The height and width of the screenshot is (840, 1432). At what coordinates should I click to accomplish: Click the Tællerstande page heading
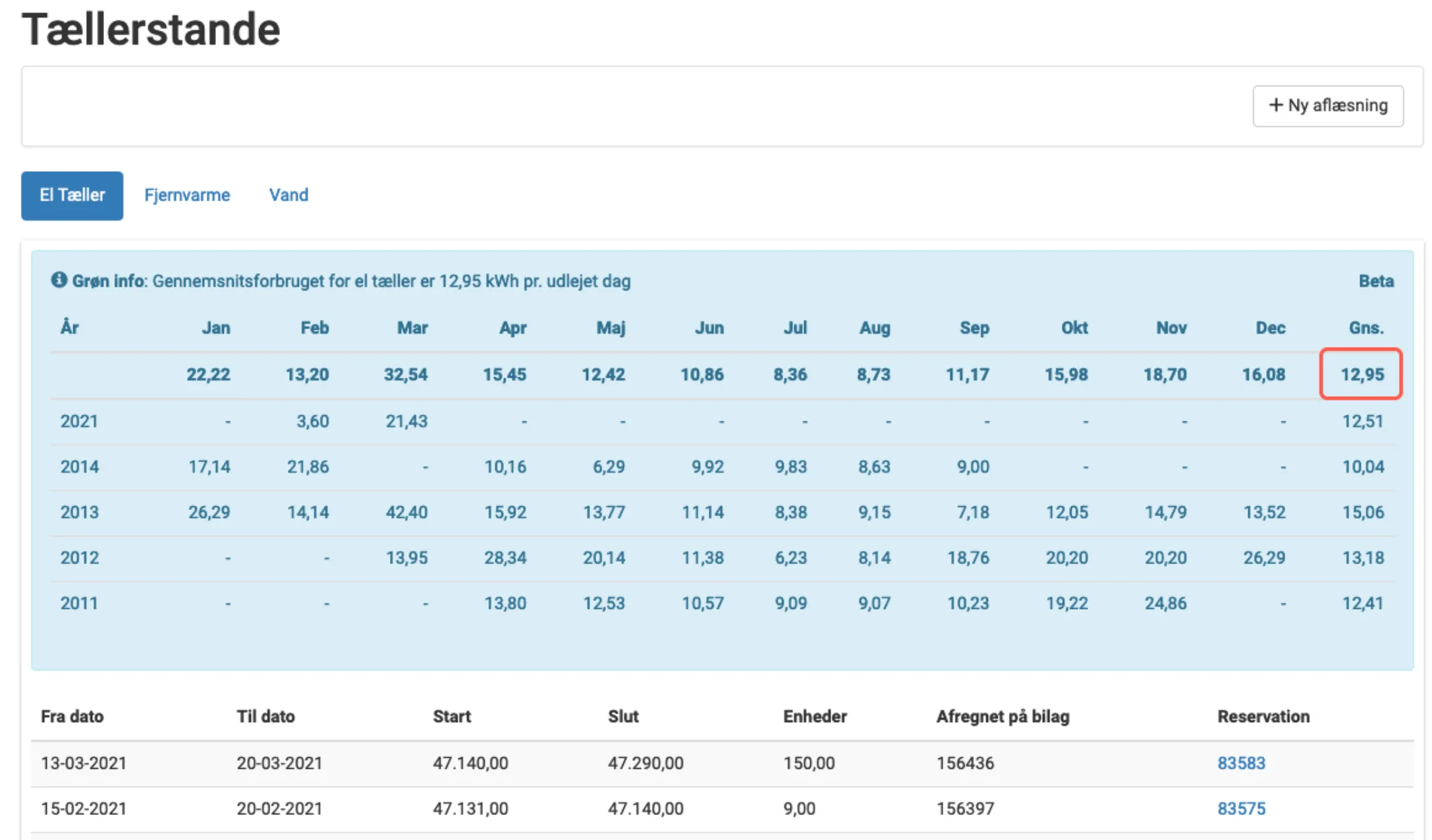pyautogui.click(x=151, y=30)
